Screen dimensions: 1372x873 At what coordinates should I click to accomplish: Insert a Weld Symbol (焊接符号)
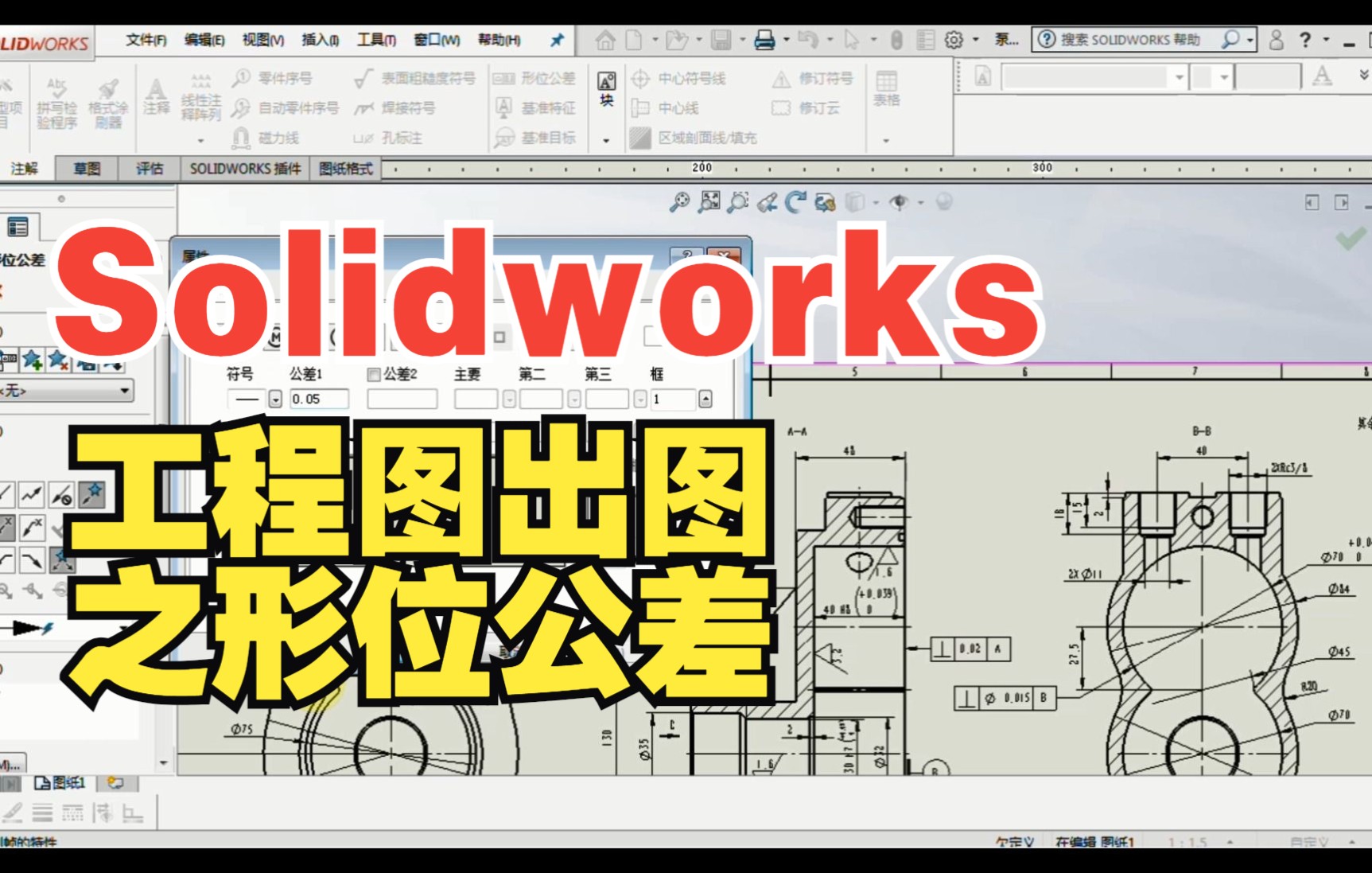pyautogui.click(x=395, y=107)
